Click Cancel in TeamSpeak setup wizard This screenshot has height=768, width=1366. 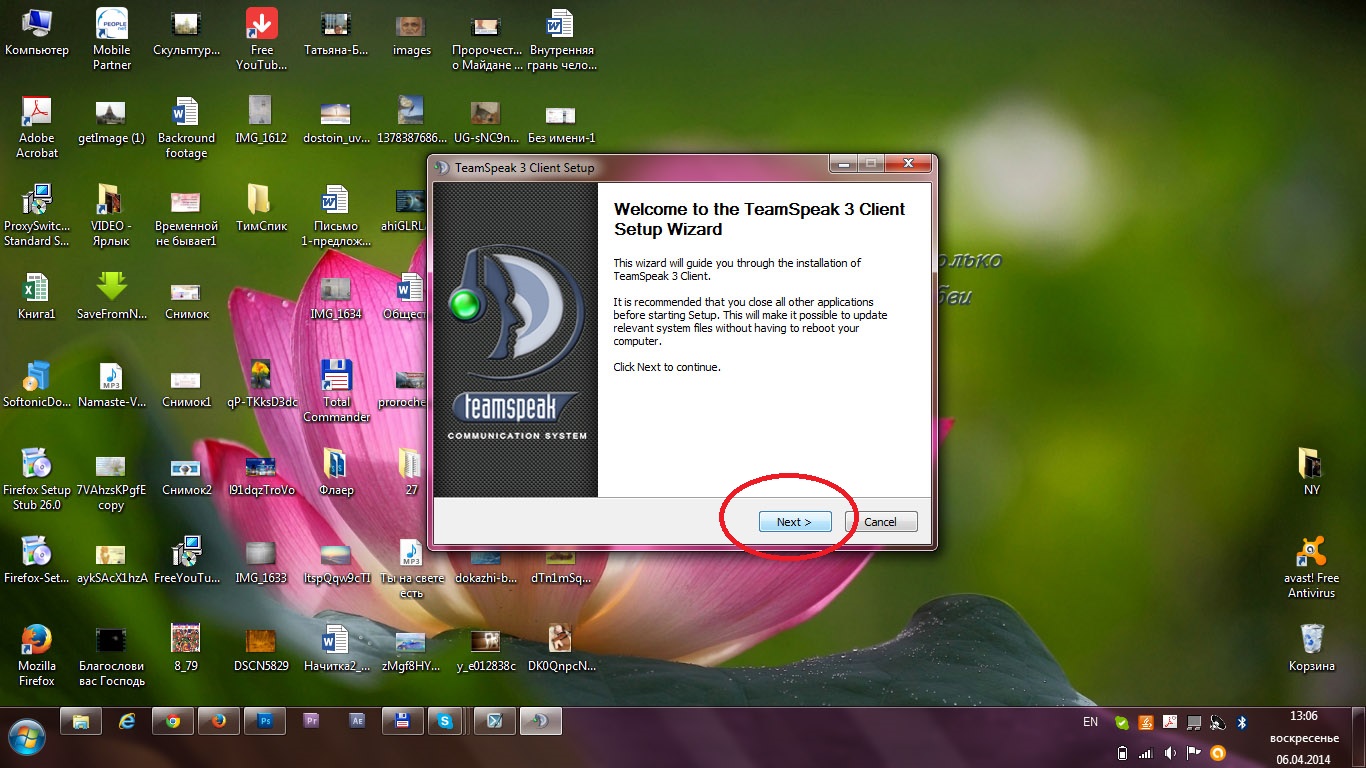coord(881,522)
